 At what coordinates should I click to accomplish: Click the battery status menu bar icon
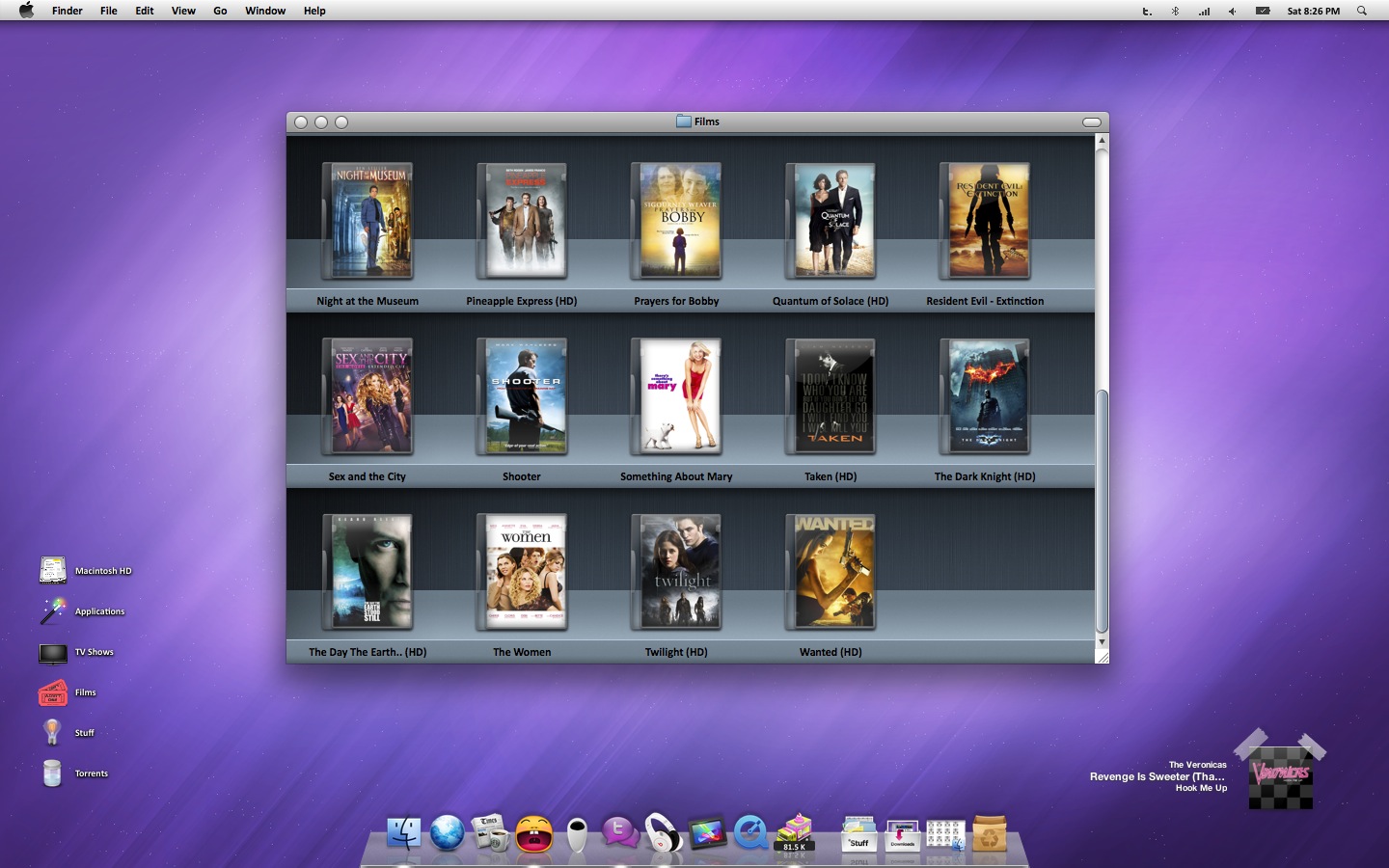[1263, 12]
